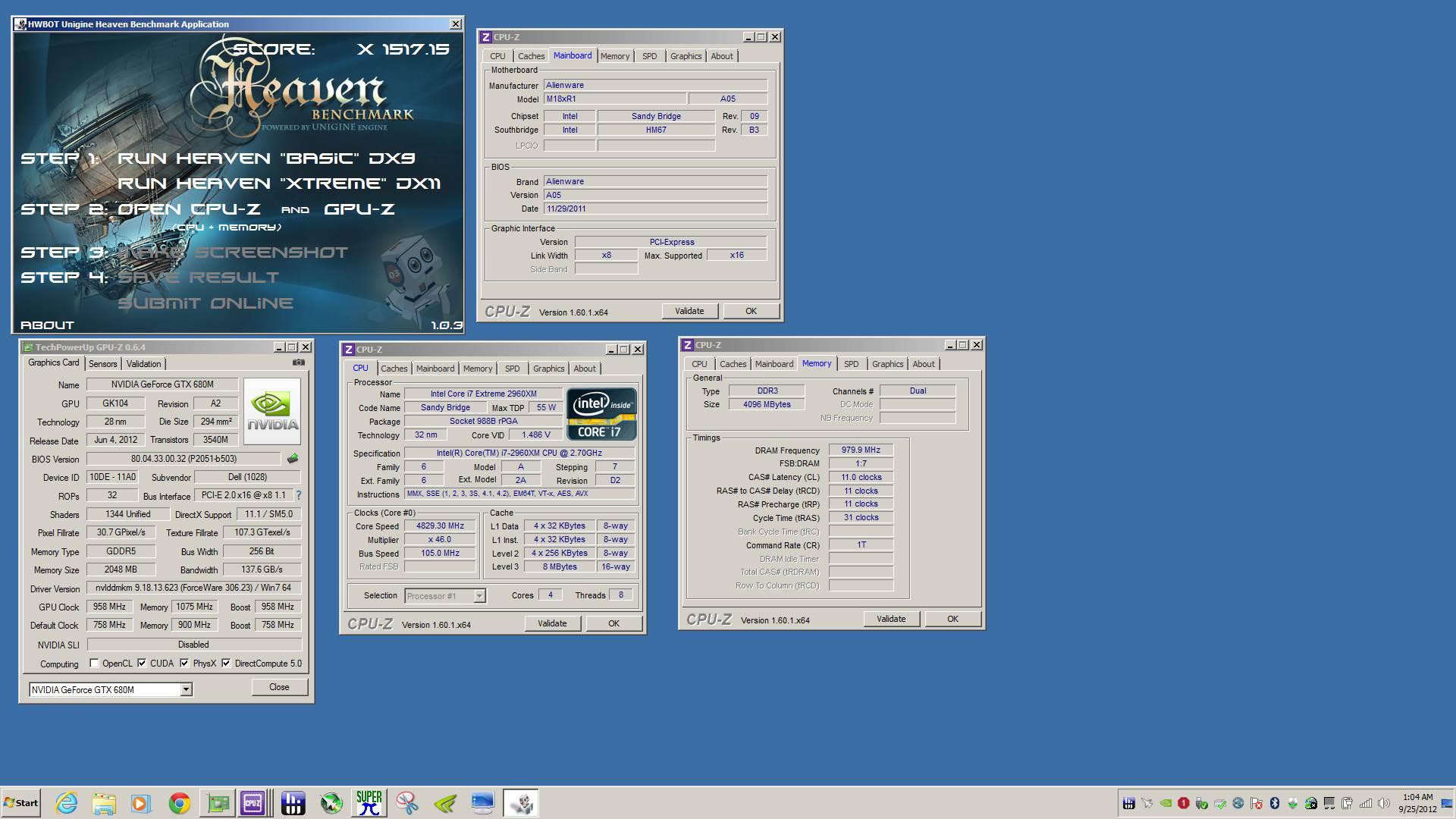1456x819 pixels.
Task: Click the Show Desktop button beside the clock
Action: point(1447,803)
